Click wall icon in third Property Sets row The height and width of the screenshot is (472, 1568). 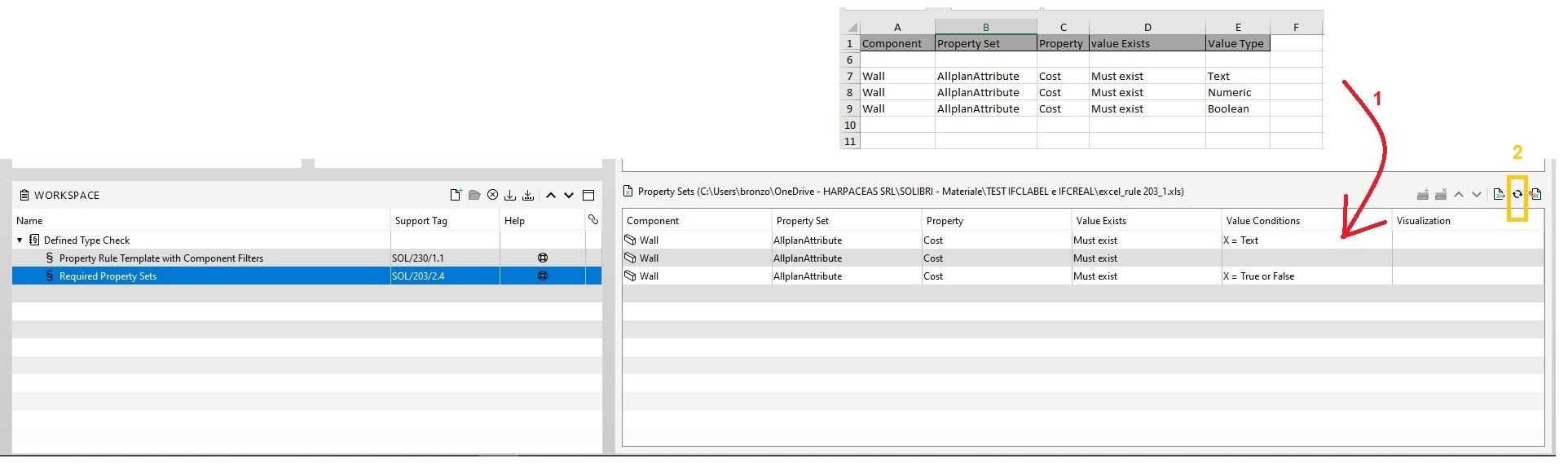pos(630,276)
